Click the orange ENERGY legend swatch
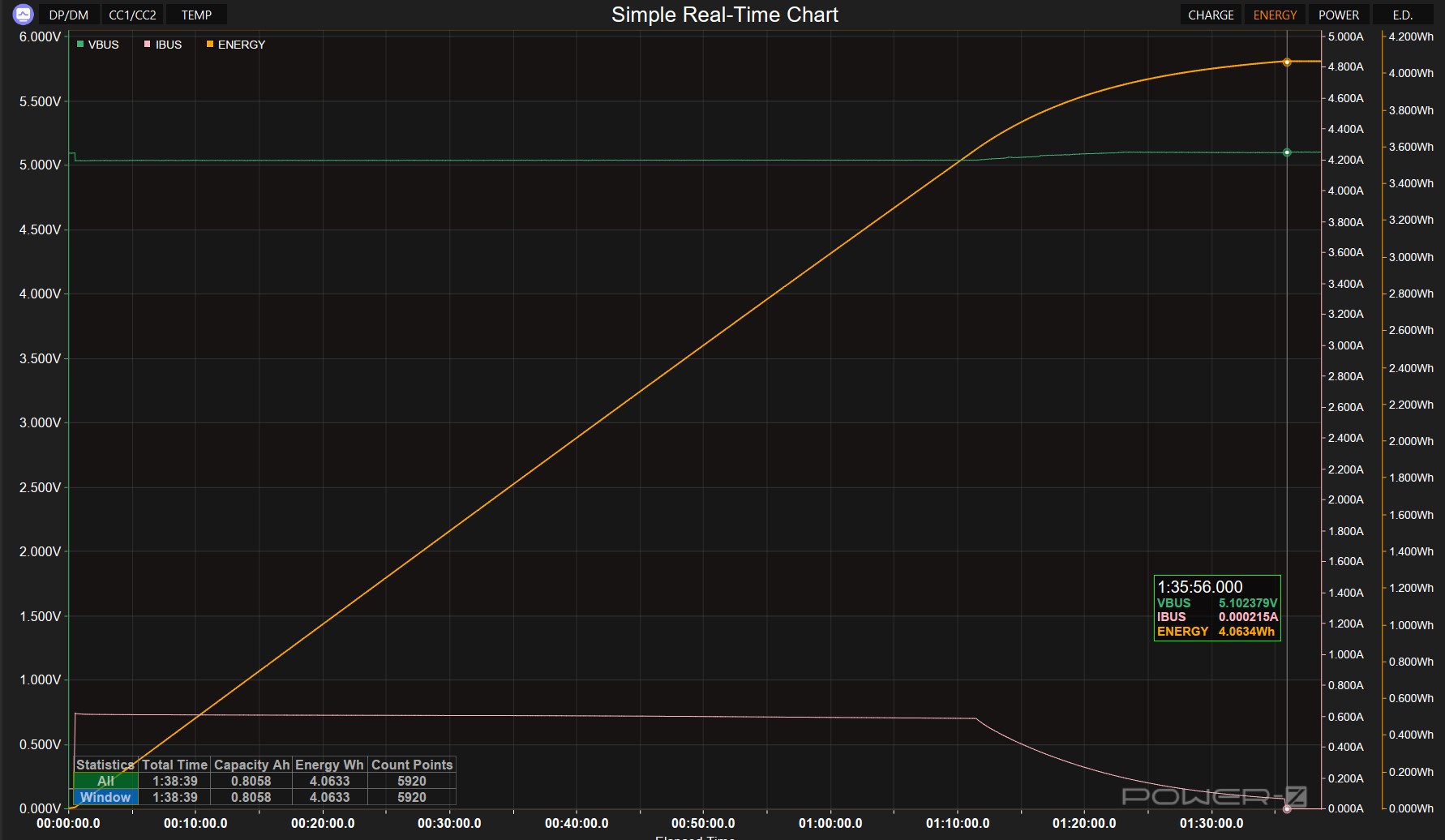This screenshot has width=1445, height=840. pos(210,45)
